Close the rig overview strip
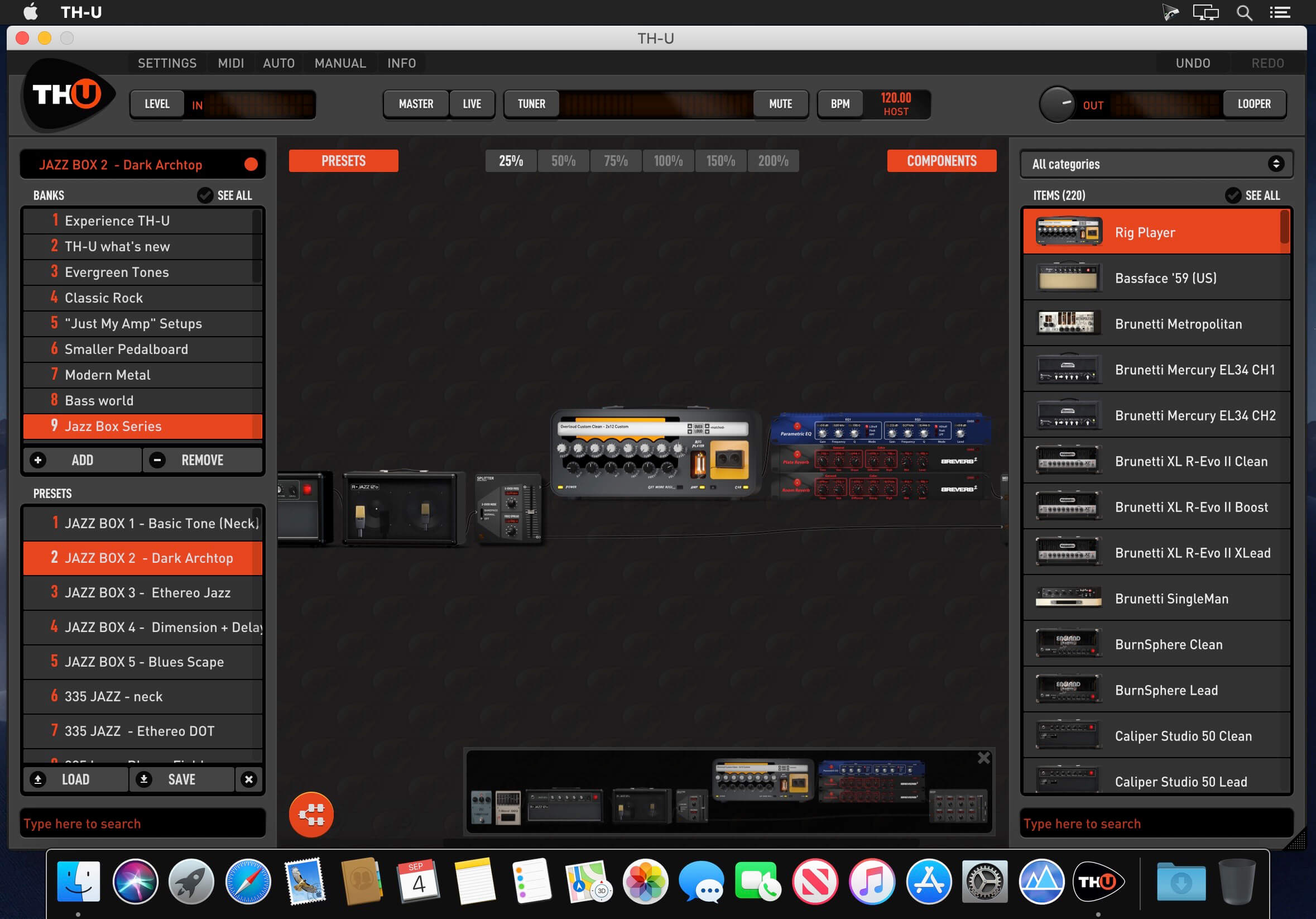 [983, 758]
